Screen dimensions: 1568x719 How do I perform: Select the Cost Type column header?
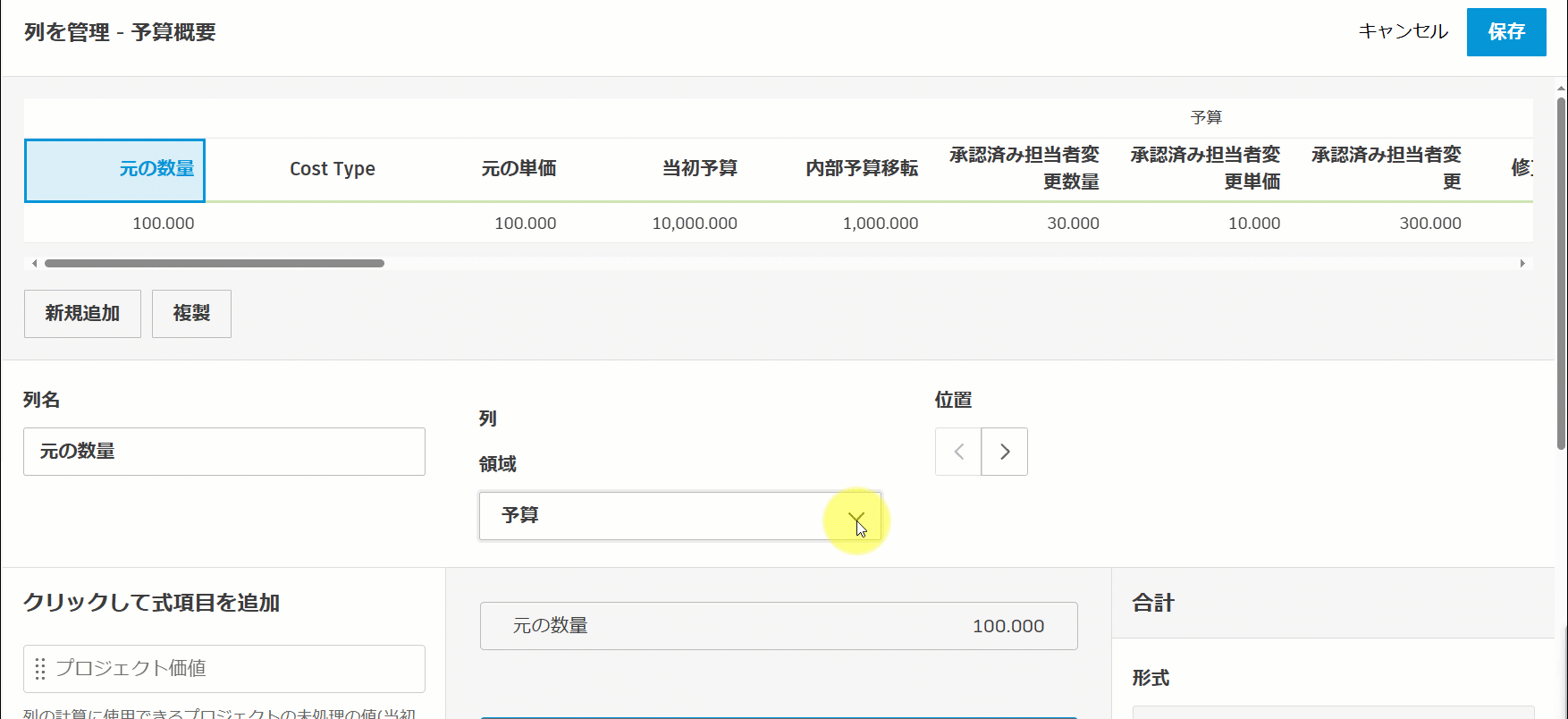point(333,169)
